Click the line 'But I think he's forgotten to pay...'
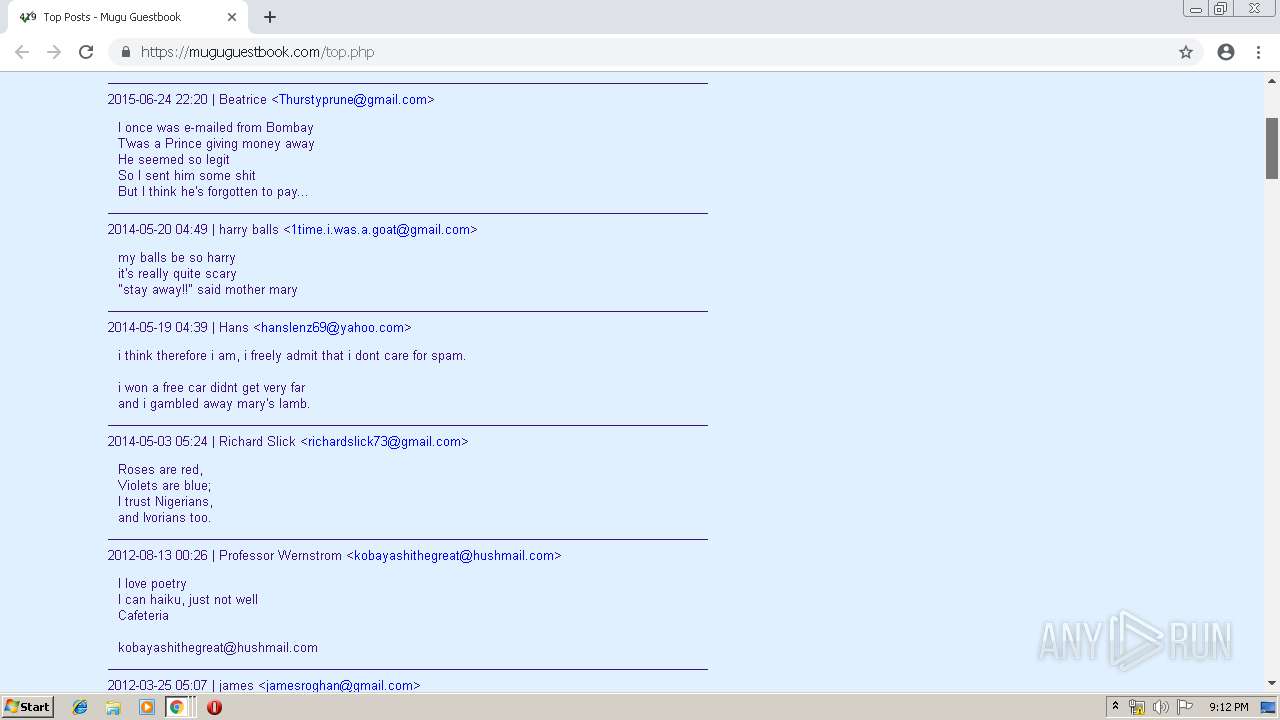Viewport: 1280px width, 720px height. [213, 192]
